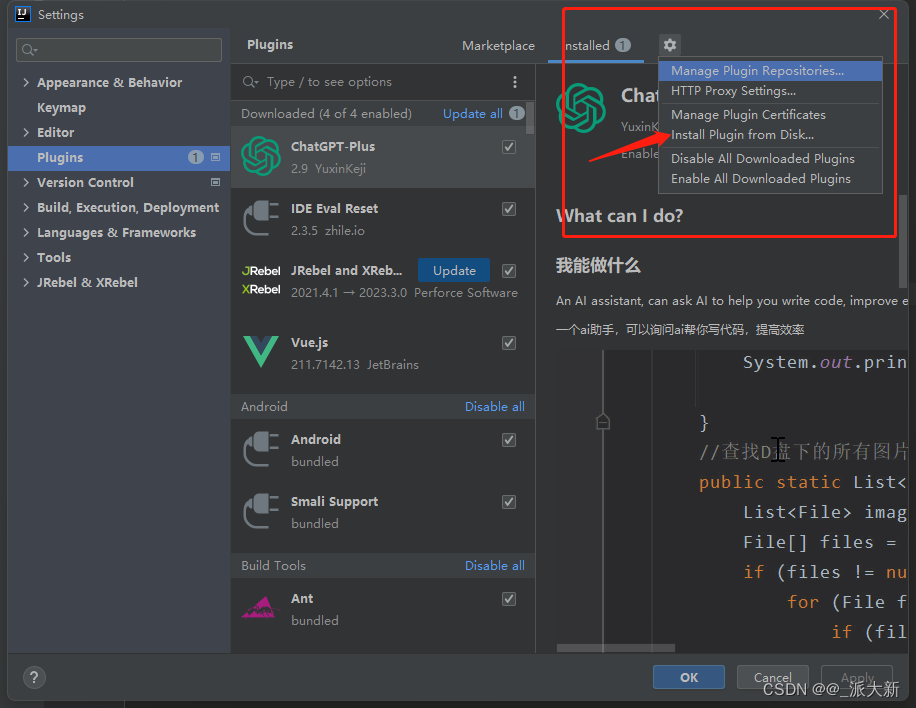Toggle the IDE Eval Reset checkbox
The width and height of the screenshot is (916, 708).
click(509, 209)
